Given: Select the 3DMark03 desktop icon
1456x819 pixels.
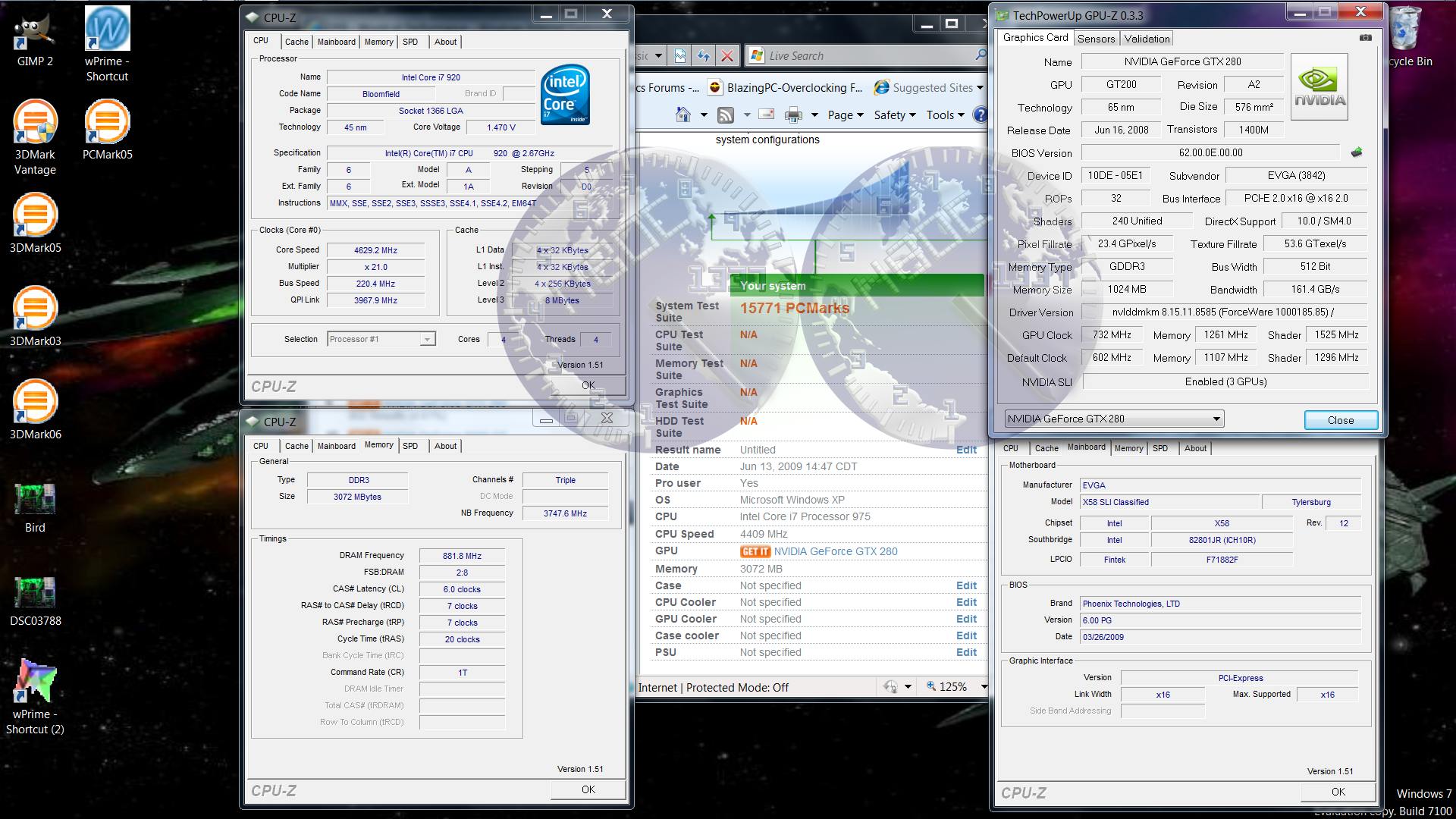Looking at the screenshot, I should (36, 316).
